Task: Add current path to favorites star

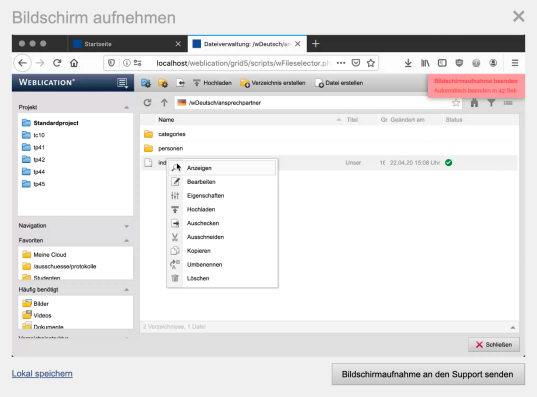Action: click(x=456, y=103)
